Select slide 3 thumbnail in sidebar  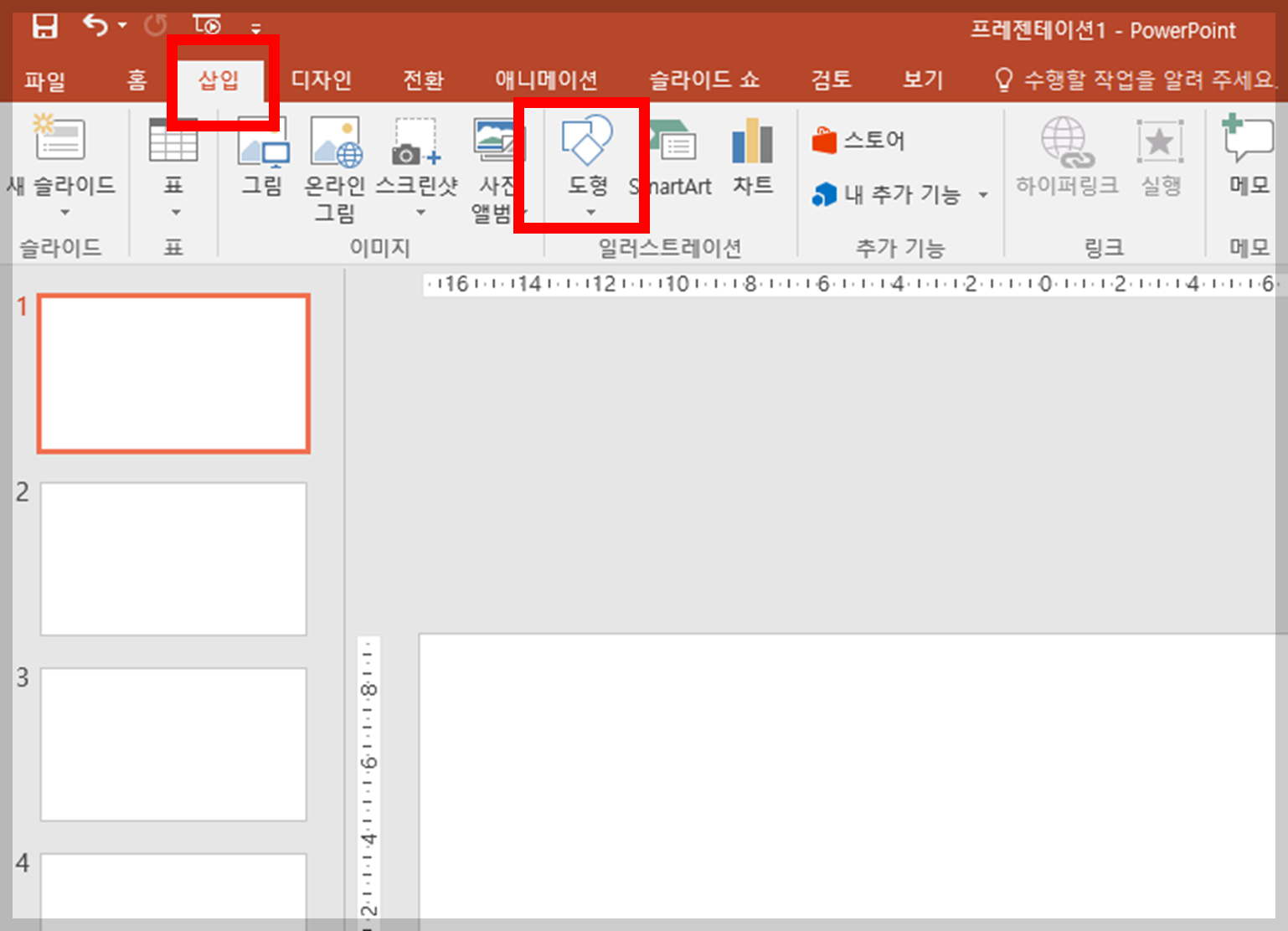click(173, 743)
